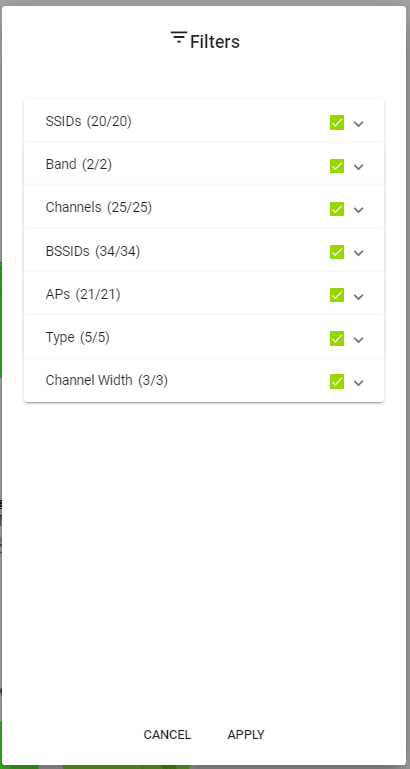The width and height of the screenshot is (410, 769).
Task: Expand the SSIDs section chevron
Action: point(359,124)
